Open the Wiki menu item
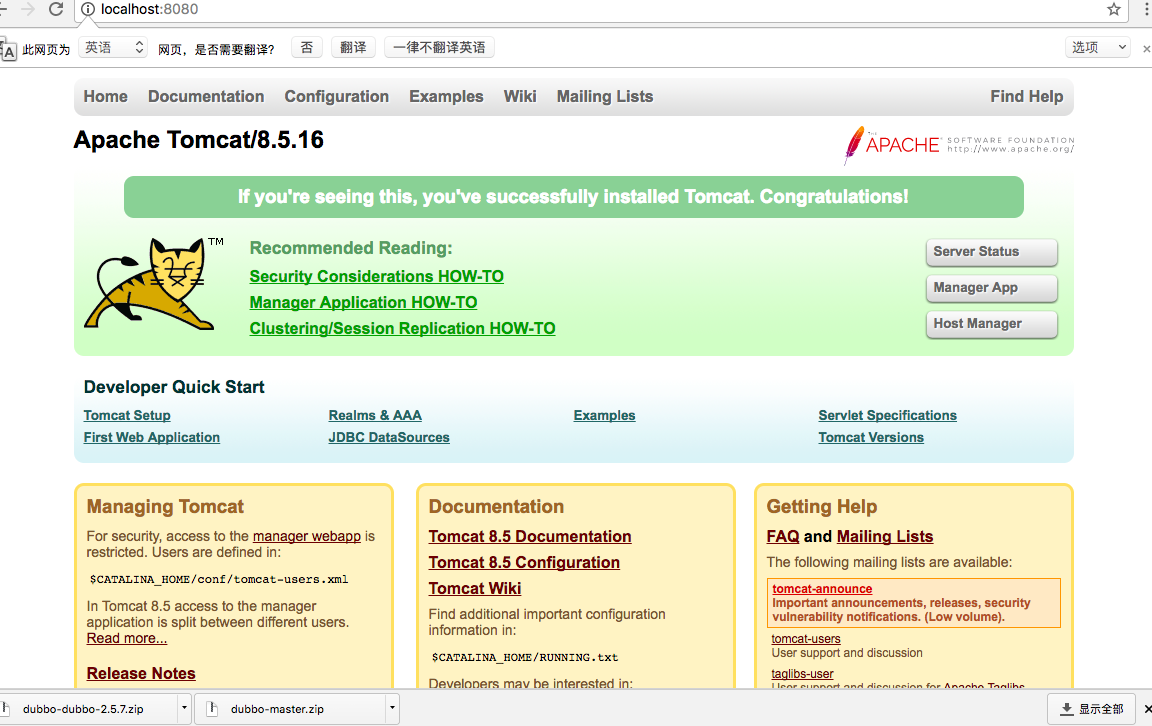The image size is (1152, 726). tap(519, 96)
